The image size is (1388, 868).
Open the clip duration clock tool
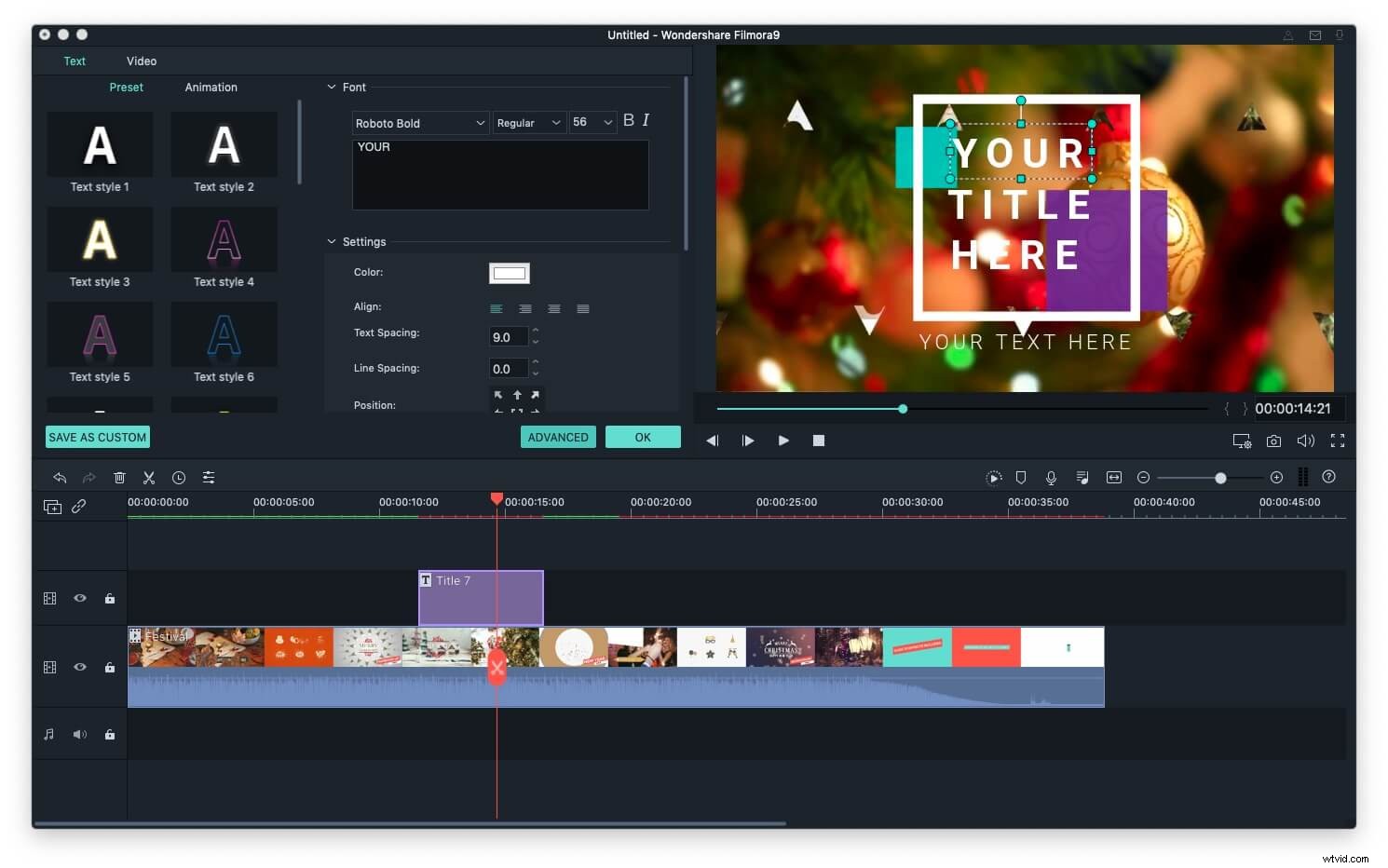click(179, 477)
